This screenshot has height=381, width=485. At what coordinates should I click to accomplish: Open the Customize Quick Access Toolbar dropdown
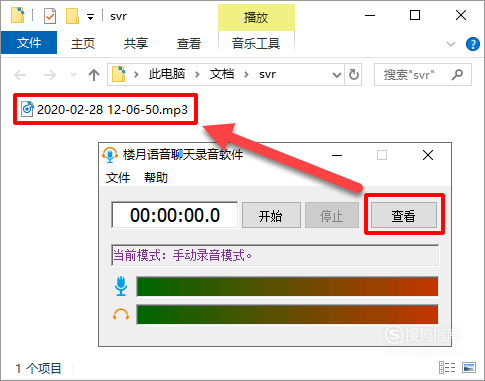pyautogui.click(x=90, y=16)
